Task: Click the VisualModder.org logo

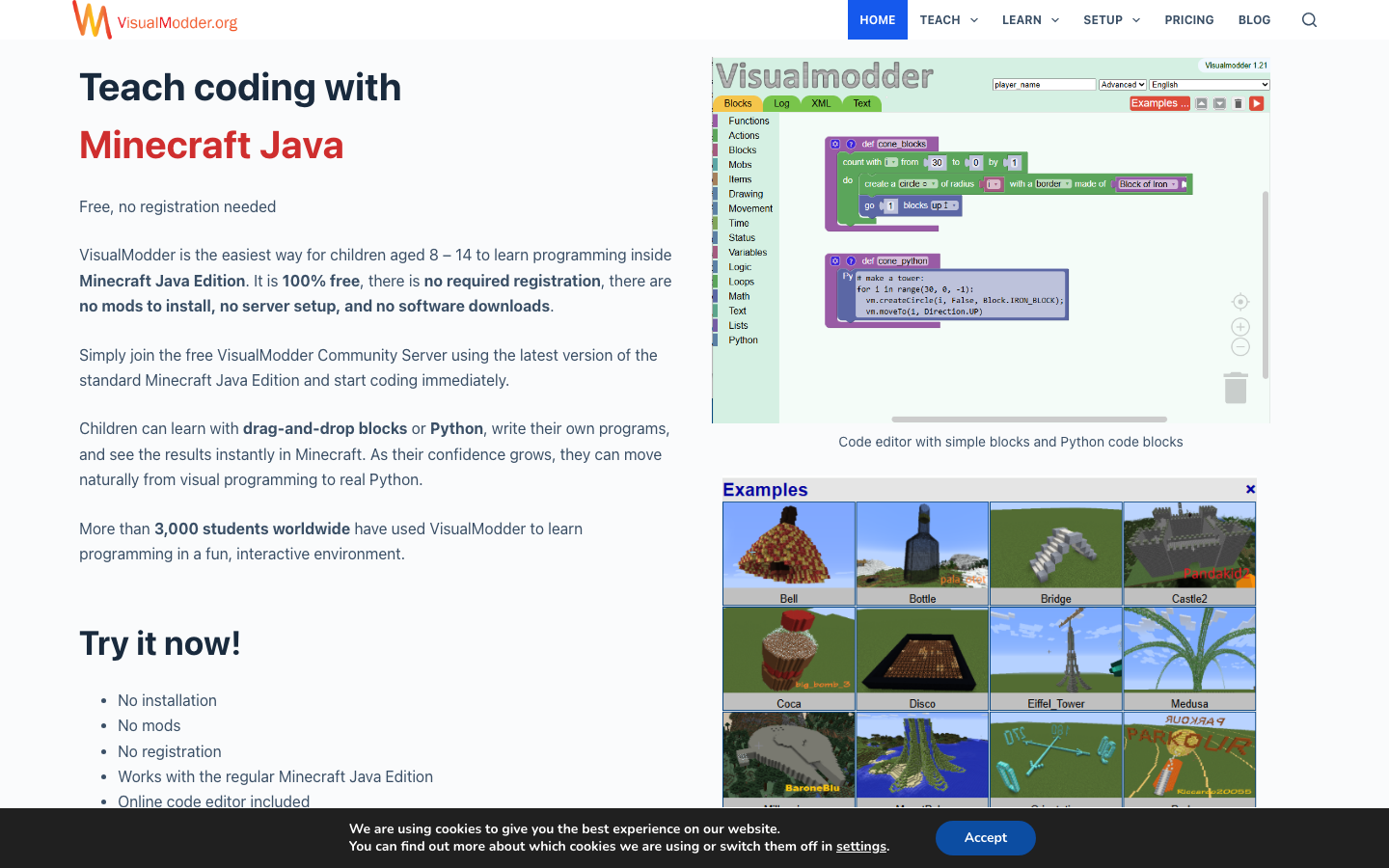Action: tap(155, 20)
